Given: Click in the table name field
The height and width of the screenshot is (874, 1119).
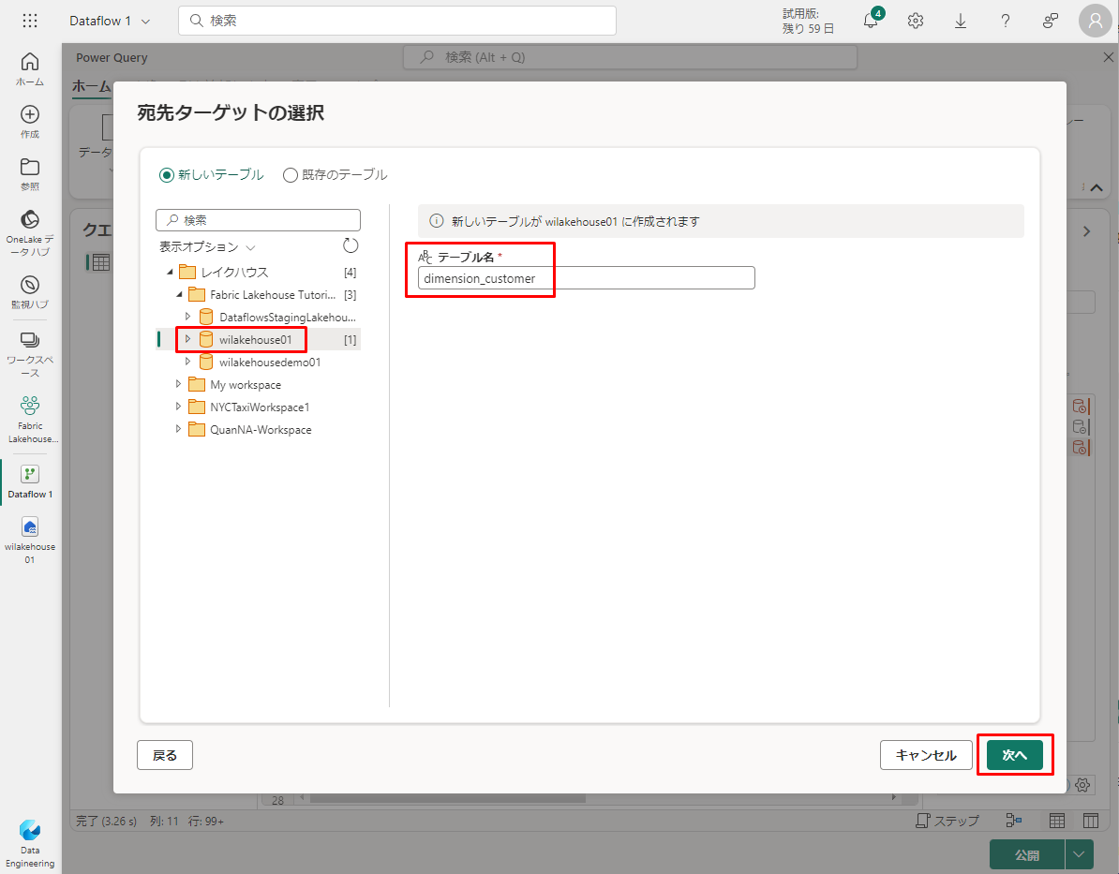Looking at the screenshot, I should click(x=586, y=278).
